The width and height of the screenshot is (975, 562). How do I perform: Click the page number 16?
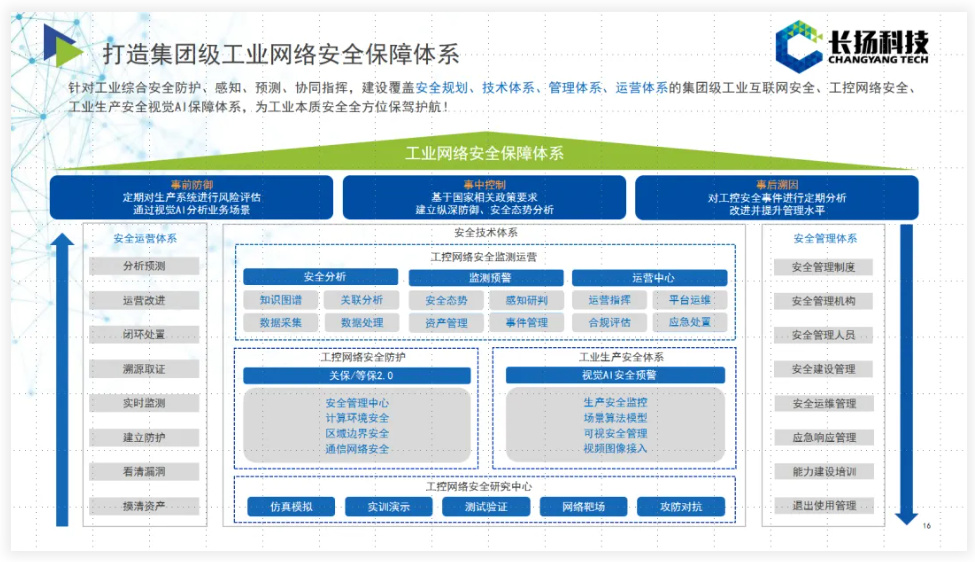[925, 526]
